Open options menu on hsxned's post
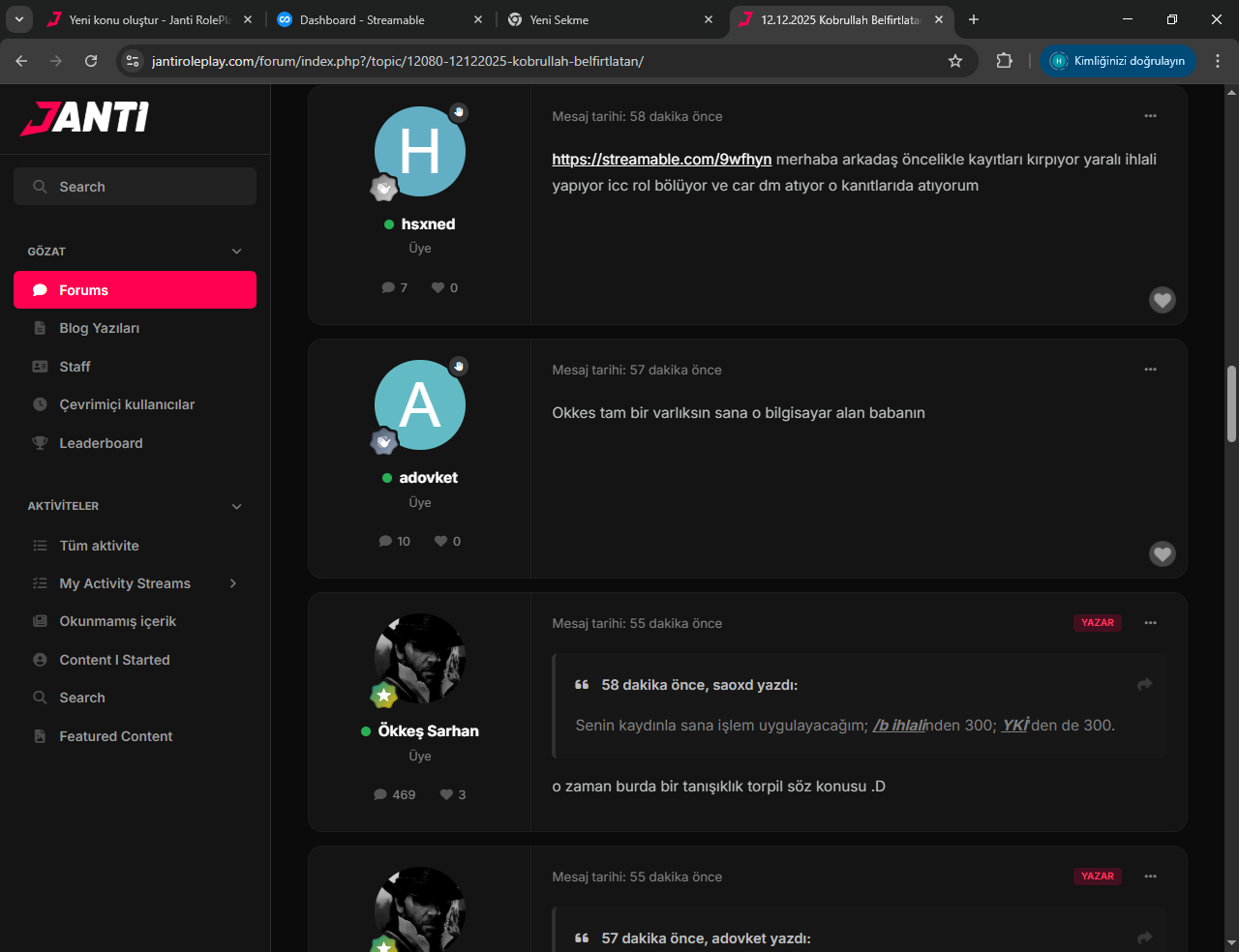This screenshot has width=1239, height=952. pyautogui.click(x=1150, y=116)
